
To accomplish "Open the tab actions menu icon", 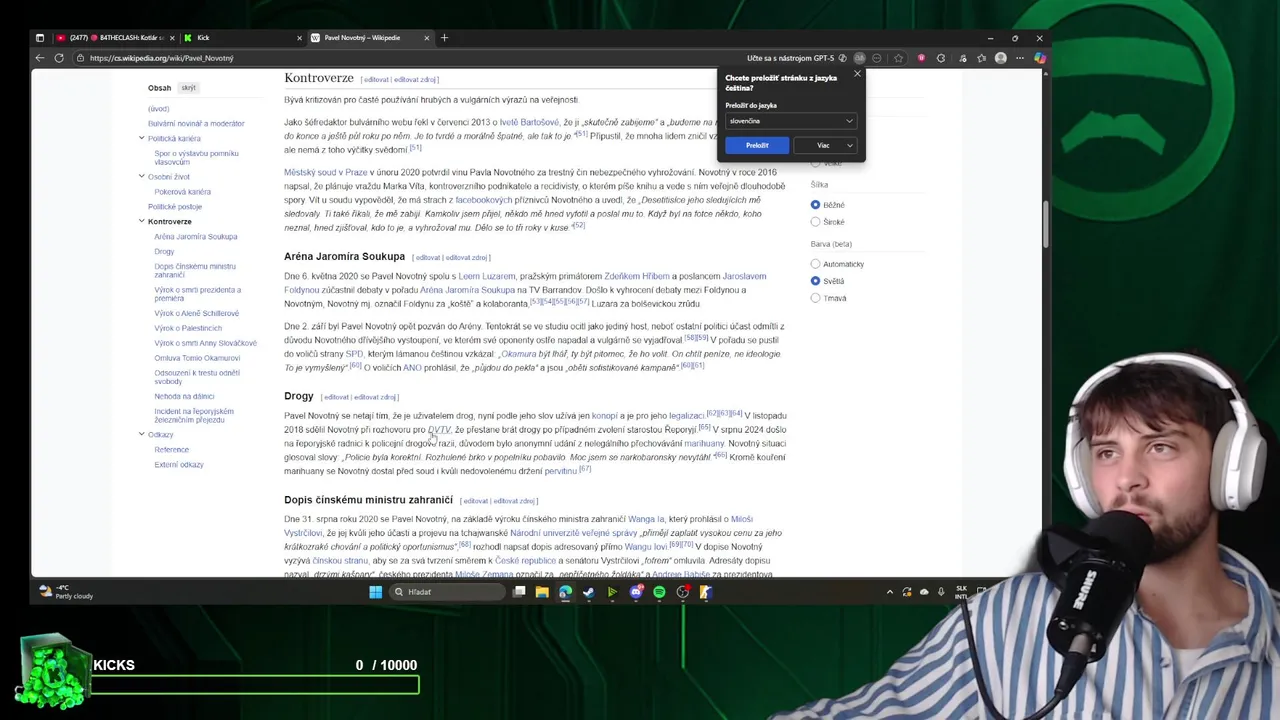I will 40,38.
